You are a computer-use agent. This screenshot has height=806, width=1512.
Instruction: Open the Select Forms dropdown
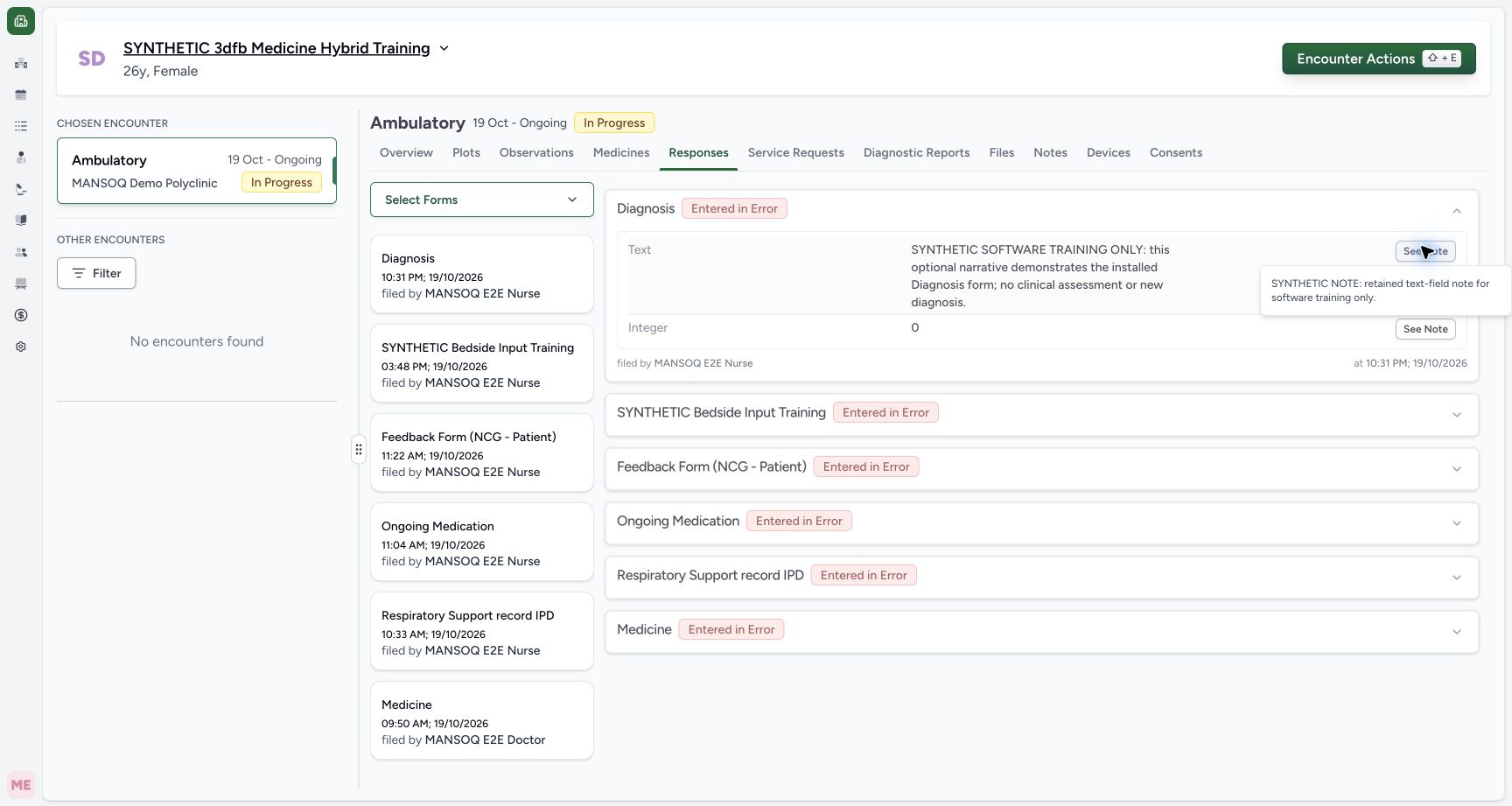pyautogui.click(x=482, y=200)
